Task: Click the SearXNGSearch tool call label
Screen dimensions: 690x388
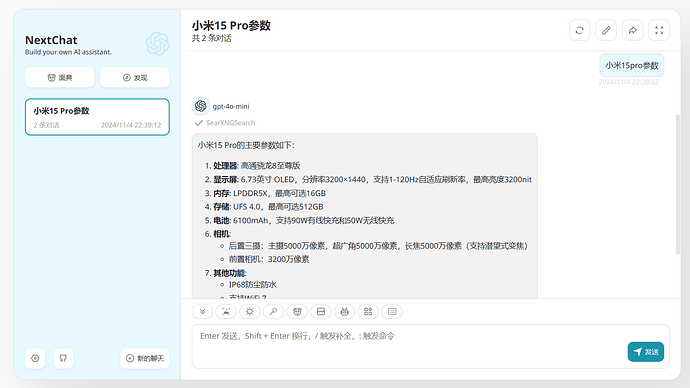Action: tap(231, 123)
